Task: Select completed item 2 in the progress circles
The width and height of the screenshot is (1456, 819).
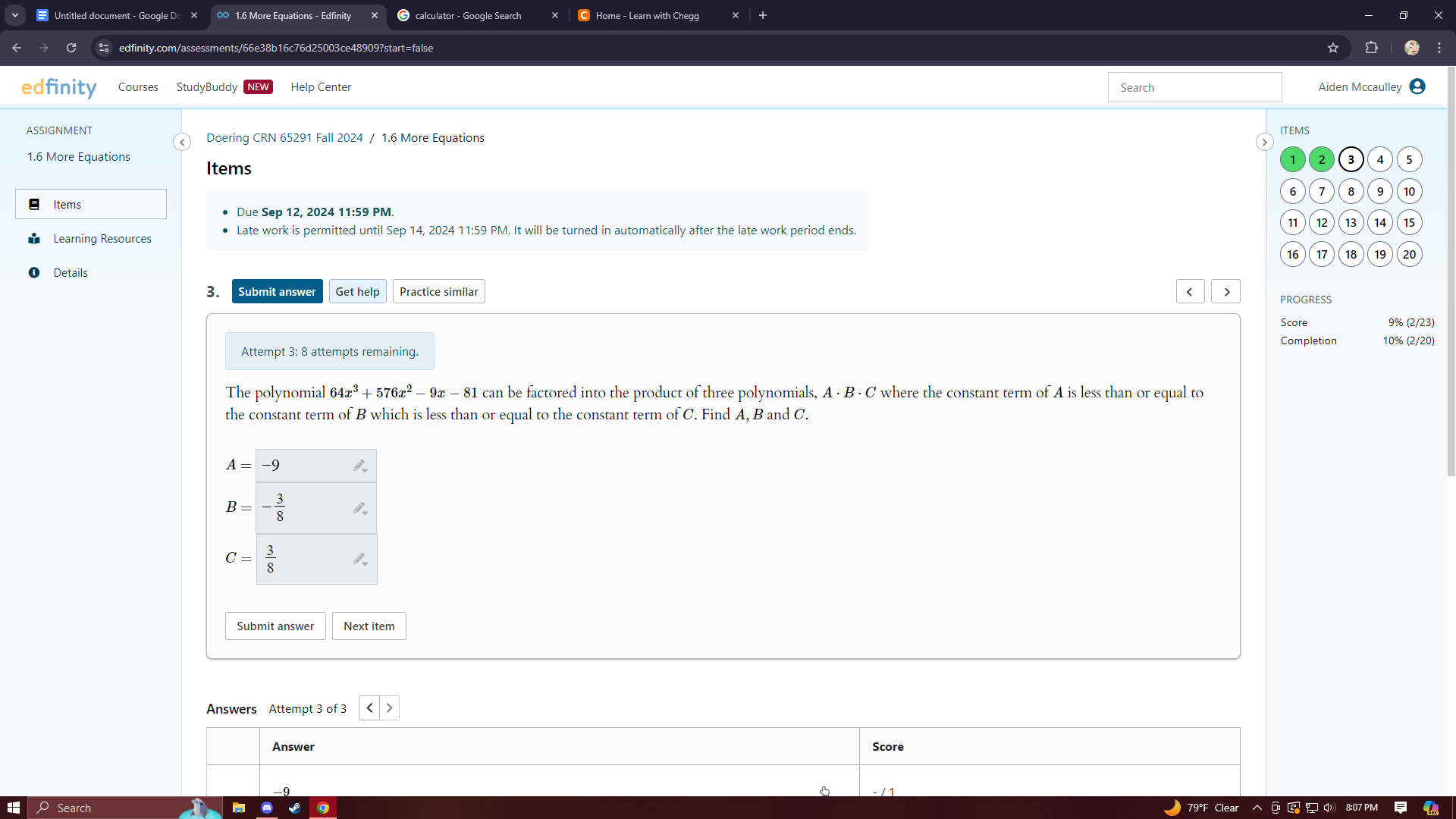Action: [x=1322, y=159]
